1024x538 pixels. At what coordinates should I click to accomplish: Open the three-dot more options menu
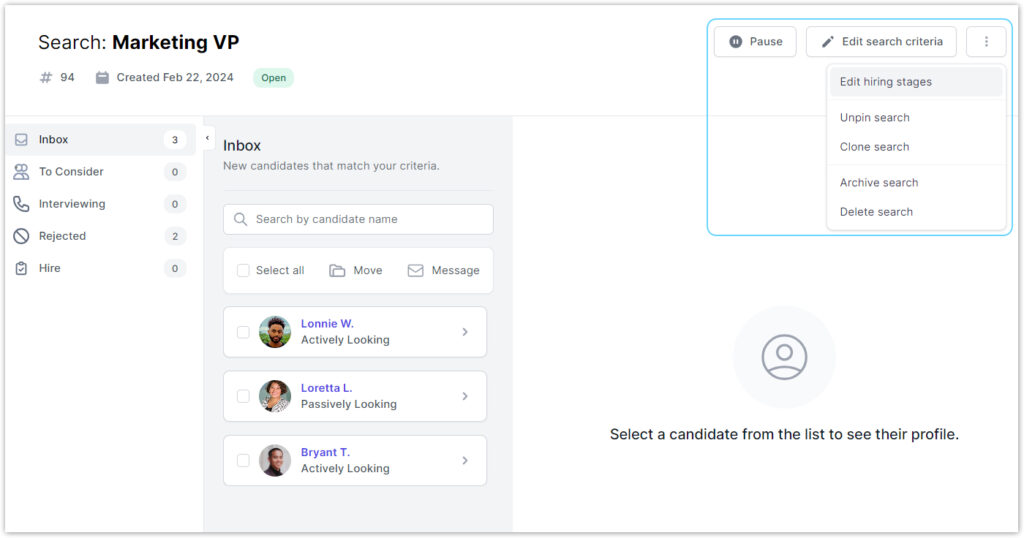point(986,42)
